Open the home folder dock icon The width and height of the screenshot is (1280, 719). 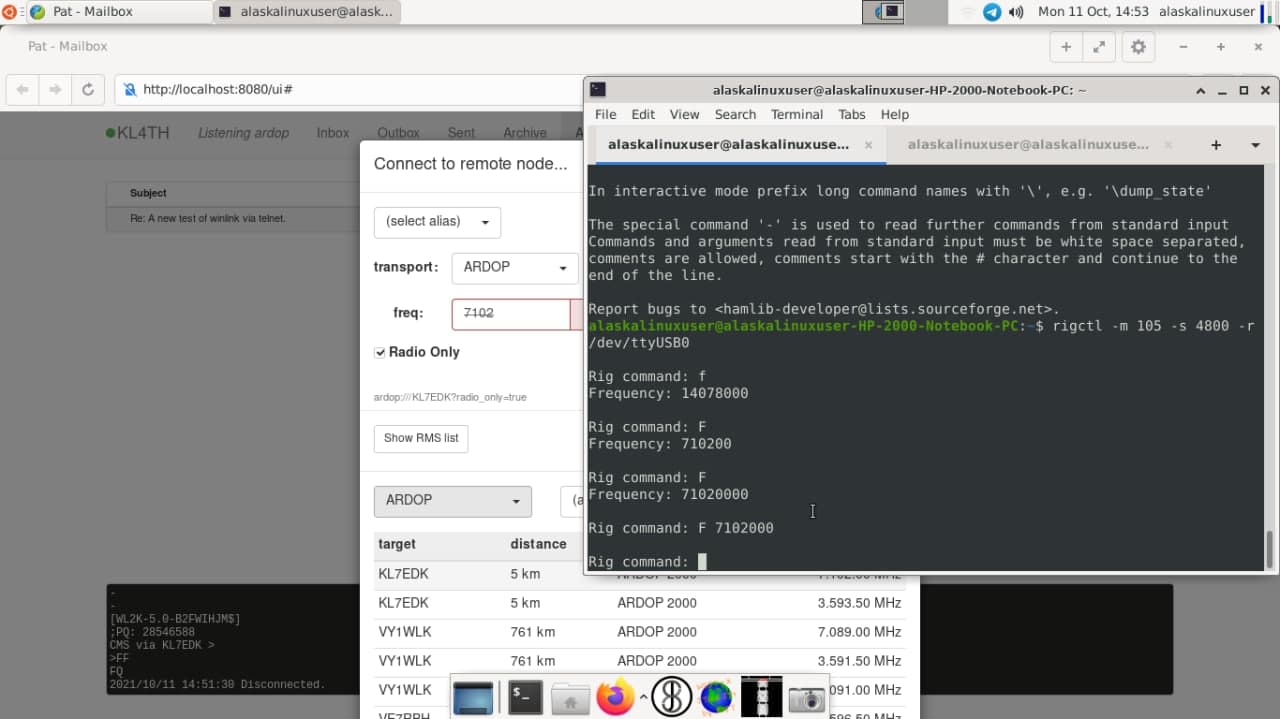click(x=571, y=697)
